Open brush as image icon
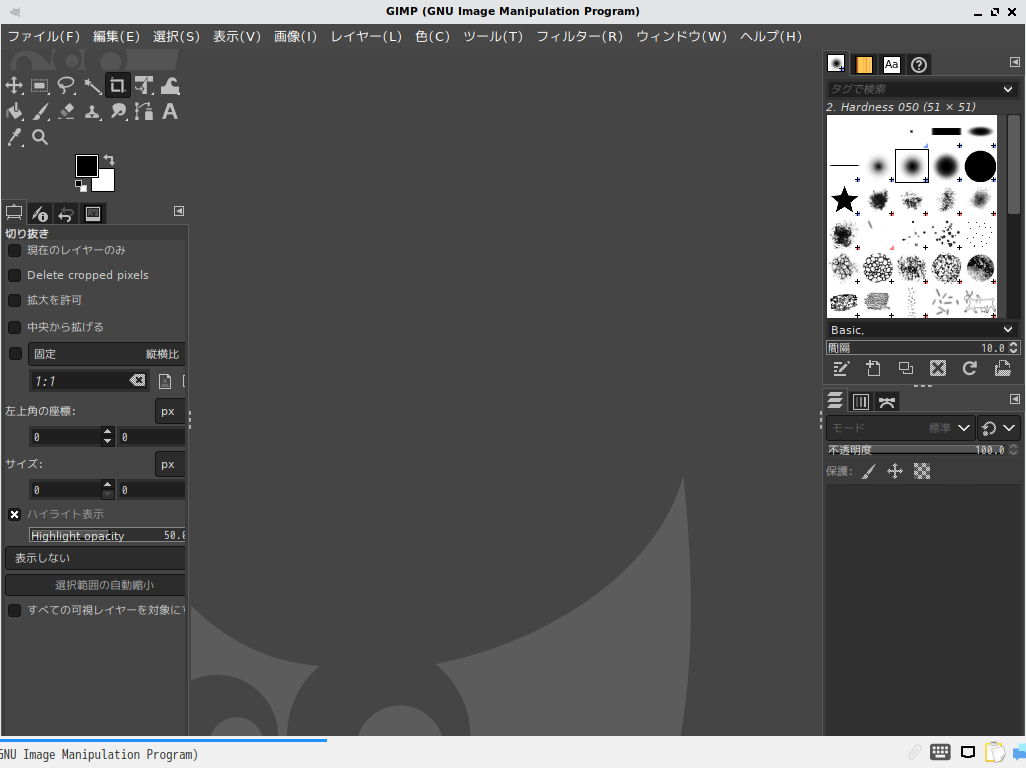Screen dimensions: 1026x768 (x=1002, y=368)
